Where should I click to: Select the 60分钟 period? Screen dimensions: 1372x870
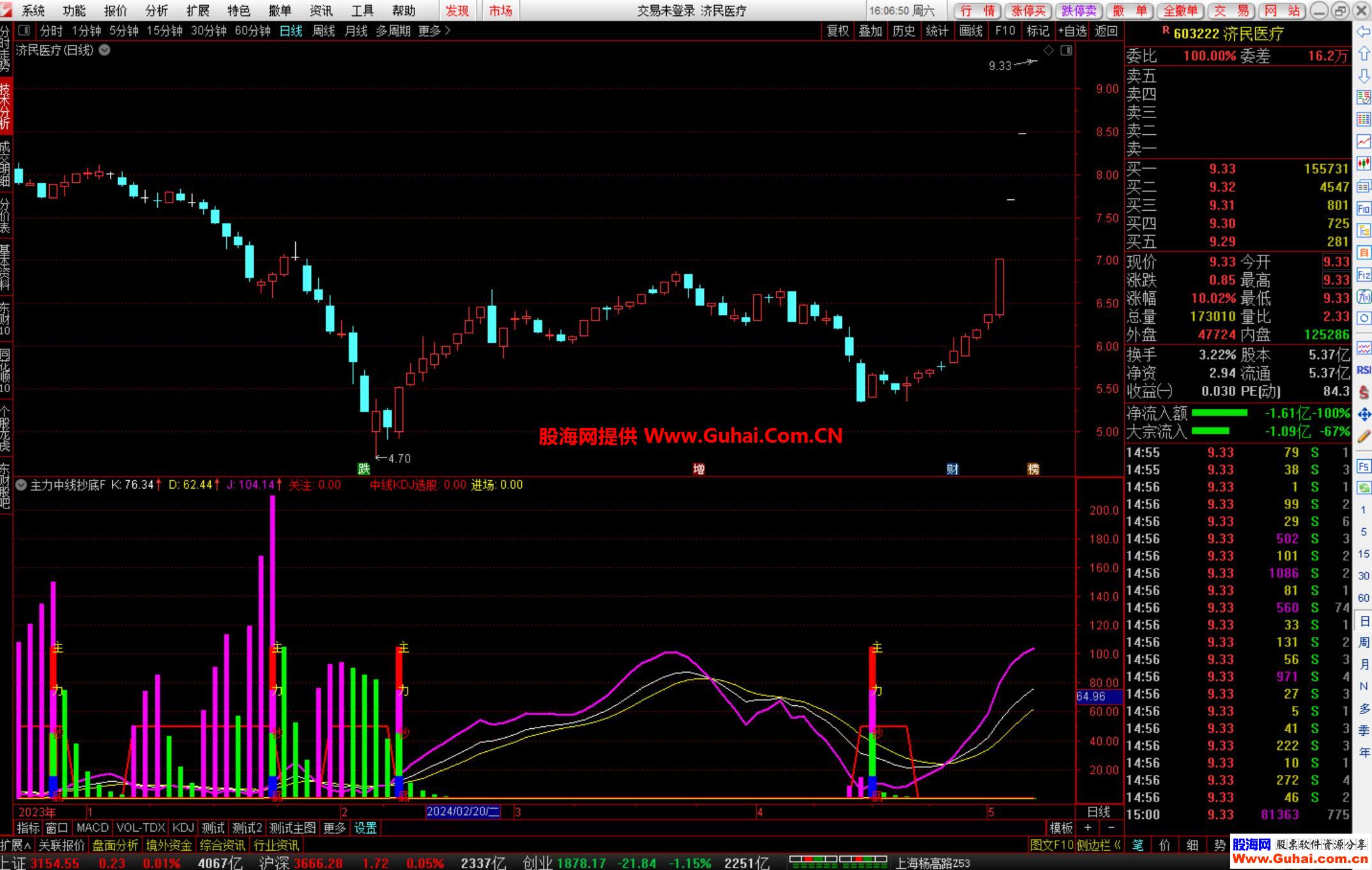click(x=252, y=30)
